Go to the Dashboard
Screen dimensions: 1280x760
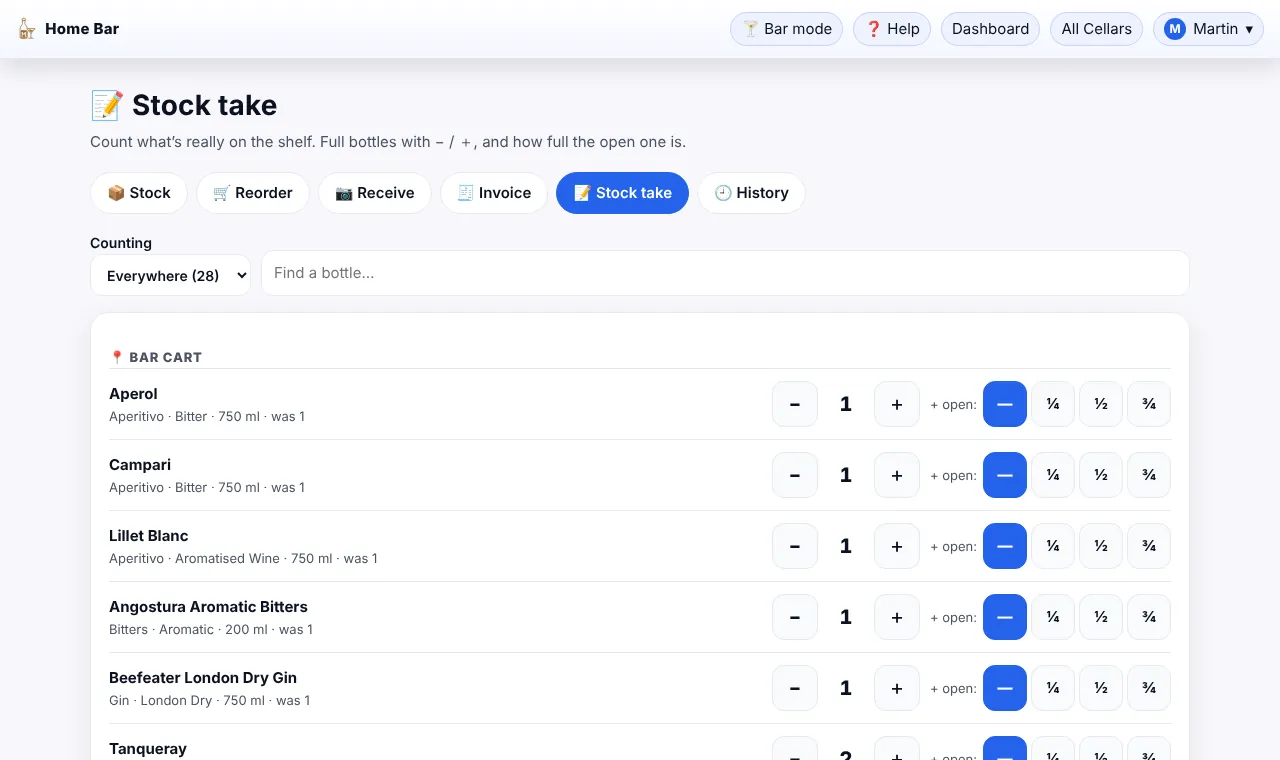(990, 29)
